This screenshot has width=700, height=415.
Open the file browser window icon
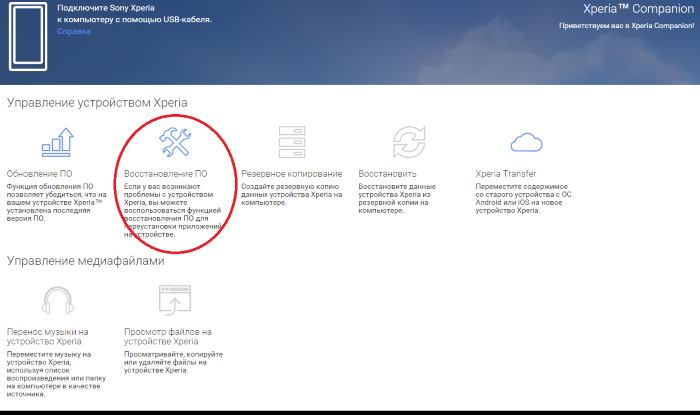point(175,300)
